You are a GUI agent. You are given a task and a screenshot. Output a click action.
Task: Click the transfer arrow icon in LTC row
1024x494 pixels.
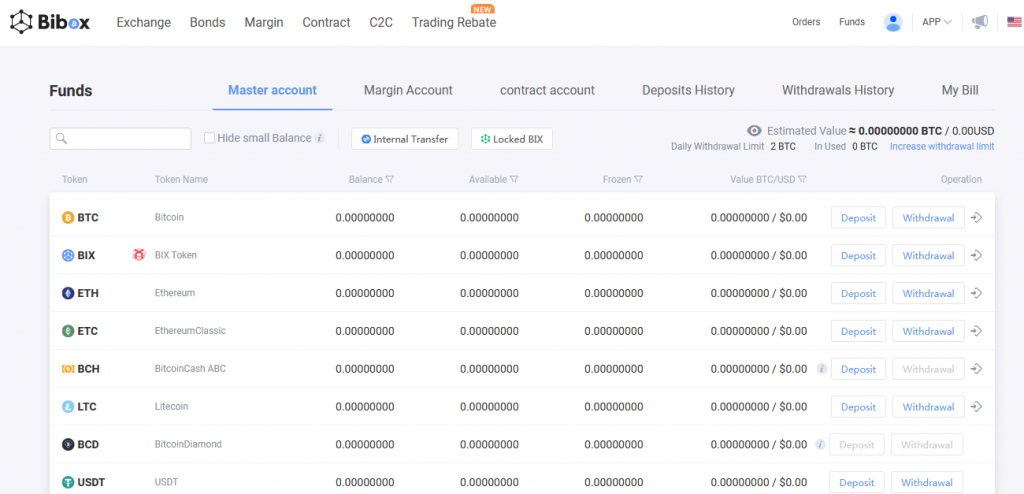976,407
